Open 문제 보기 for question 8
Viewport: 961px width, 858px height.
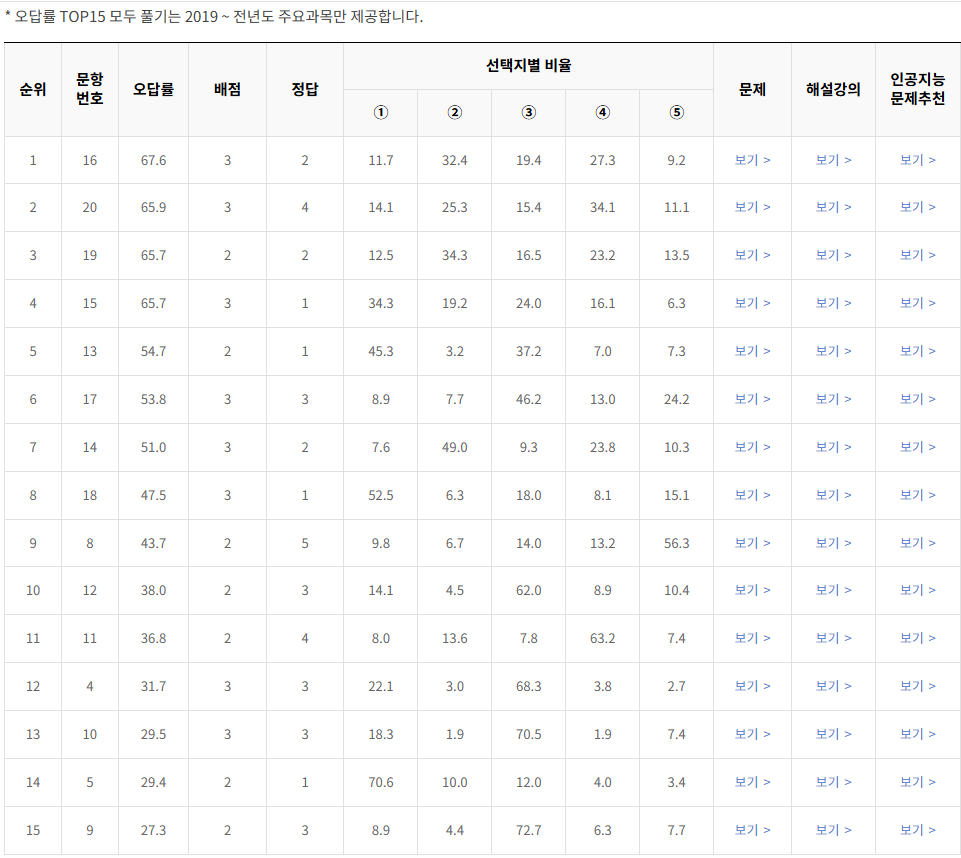point(752,543)
